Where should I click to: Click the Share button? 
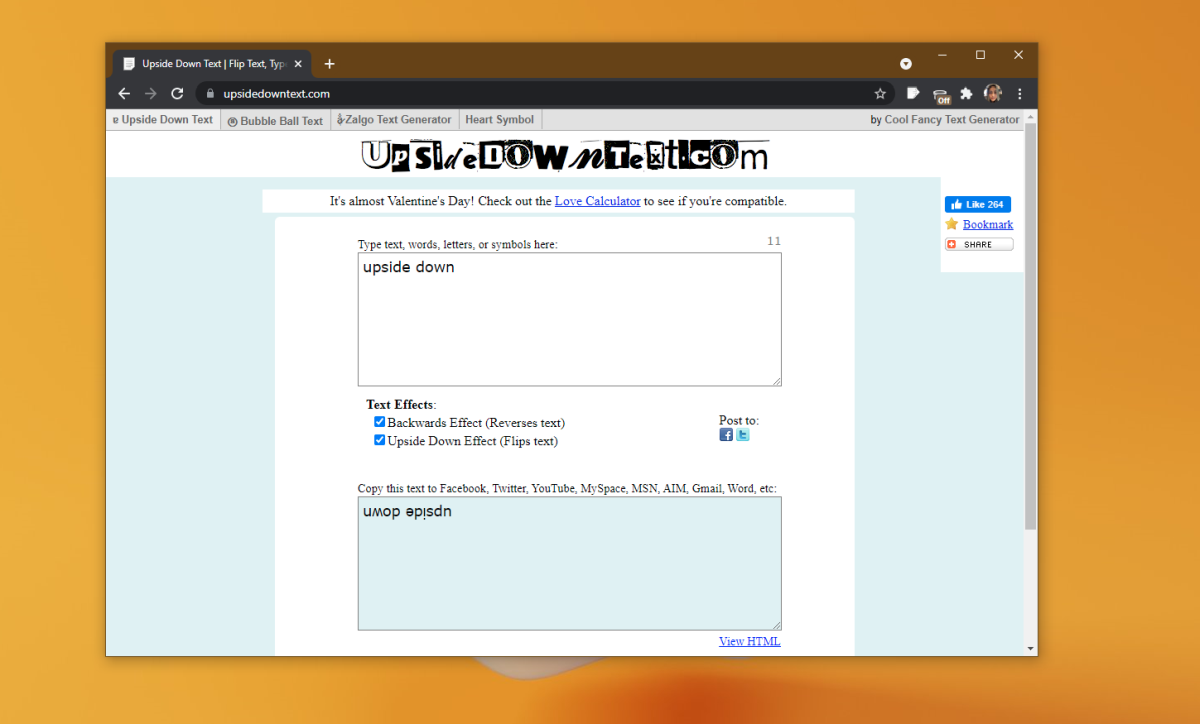(x=979, y=244)
